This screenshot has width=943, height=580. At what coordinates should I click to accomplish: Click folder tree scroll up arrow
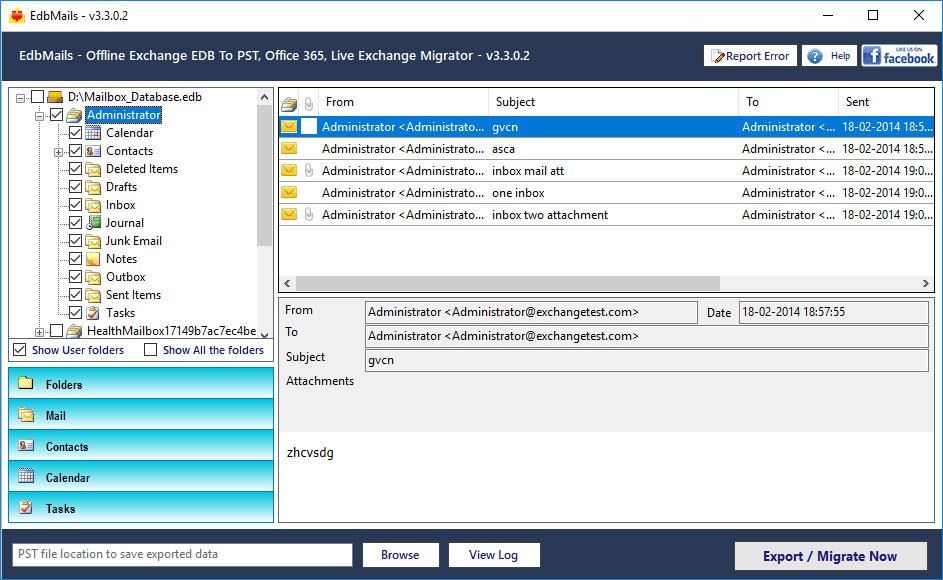[264, 97]
